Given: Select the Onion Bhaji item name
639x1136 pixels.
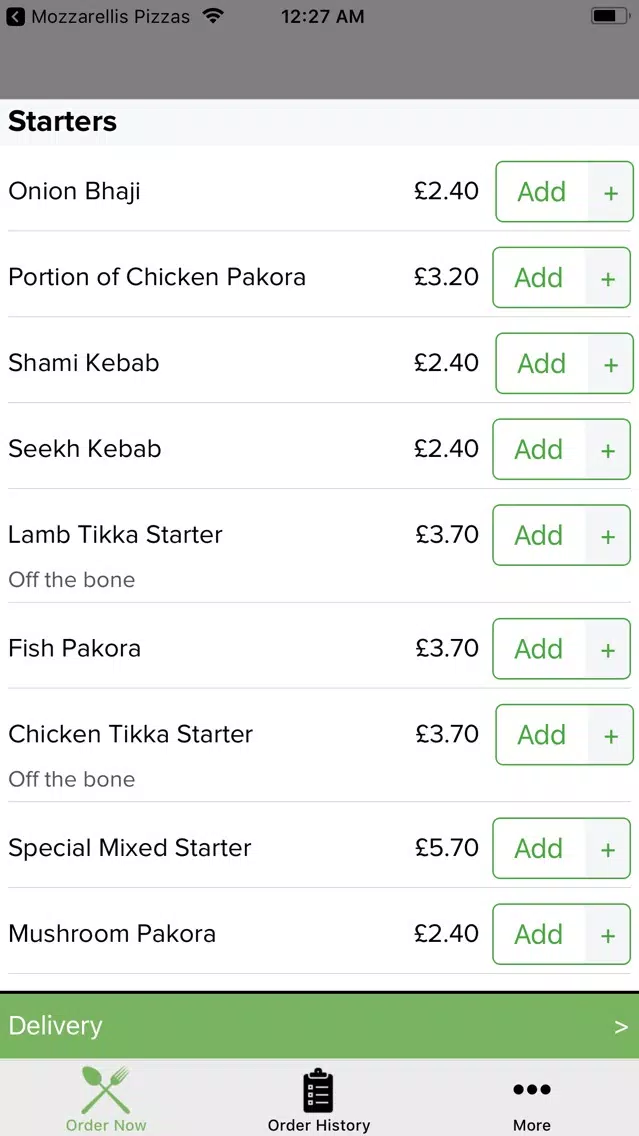Looking at the screenshot, I should (x=74, y=192).
